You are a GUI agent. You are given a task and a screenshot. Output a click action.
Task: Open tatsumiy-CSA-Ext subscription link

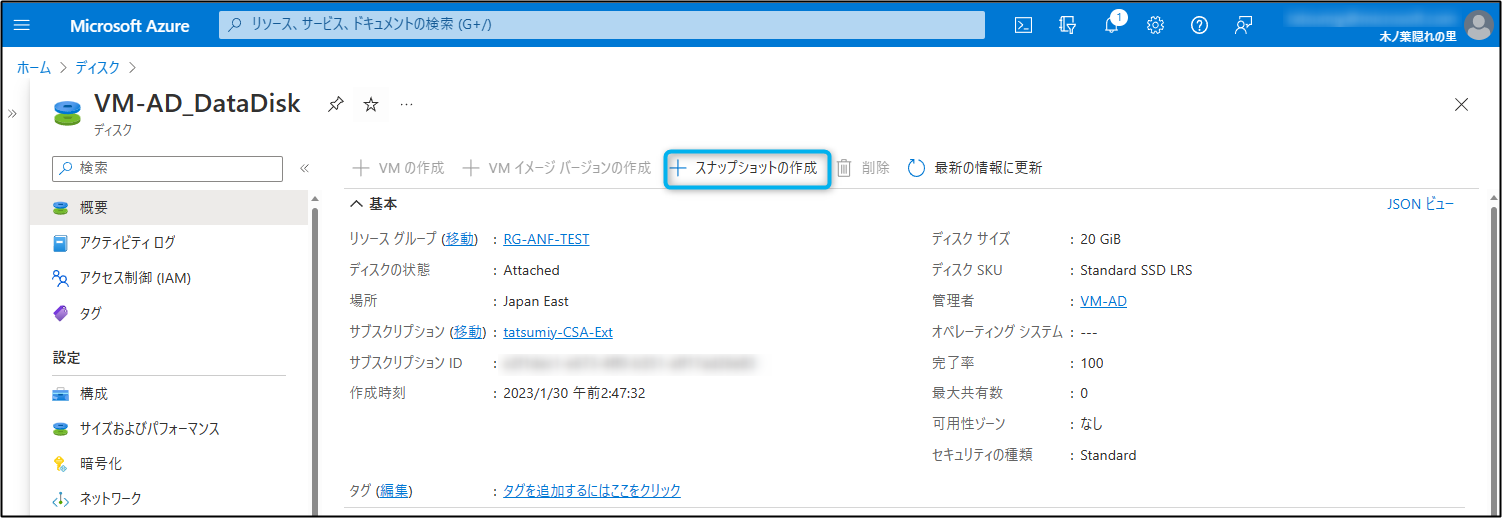coord(558,332)
